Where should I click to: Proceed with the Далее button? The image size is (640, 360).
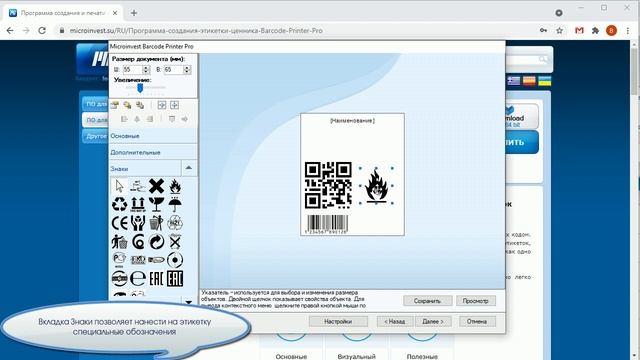click(x=433, y=322)
